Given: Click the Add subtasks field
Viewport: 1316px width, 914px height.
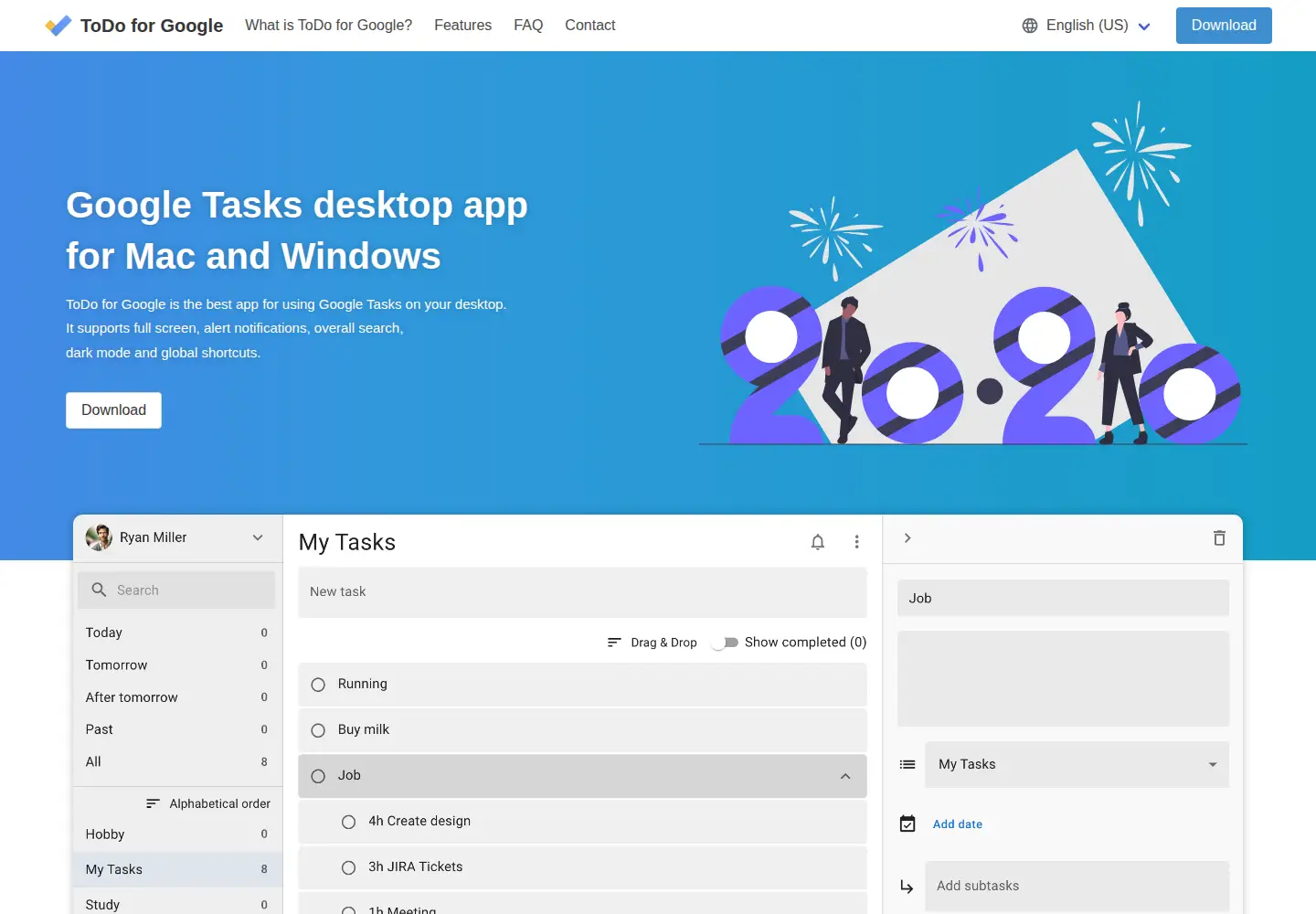Looking at the screenshot, I should (x=1077, y=886).
